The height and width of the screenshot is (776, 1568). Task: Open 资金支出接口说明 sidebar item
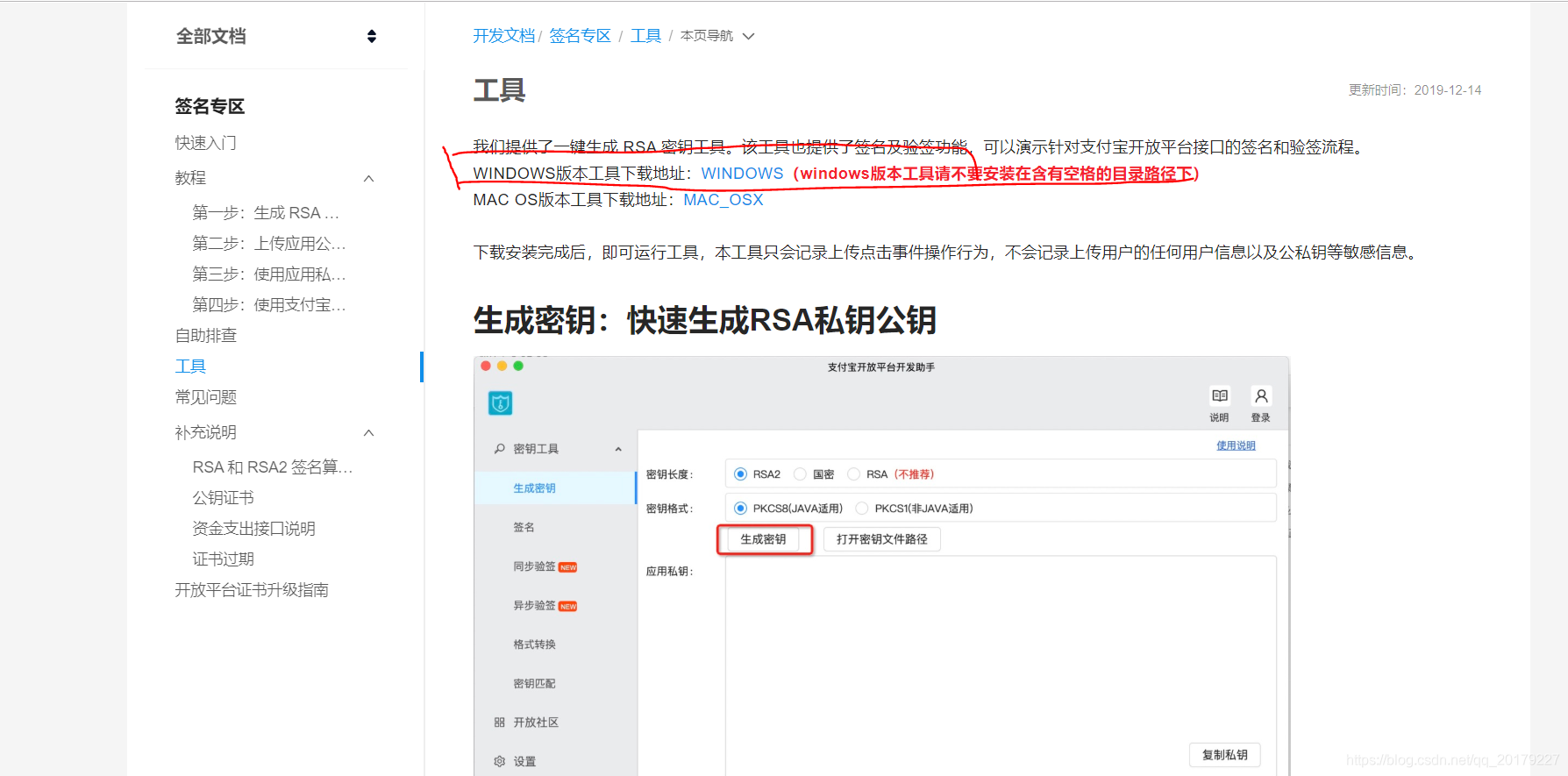click(253, 529)
